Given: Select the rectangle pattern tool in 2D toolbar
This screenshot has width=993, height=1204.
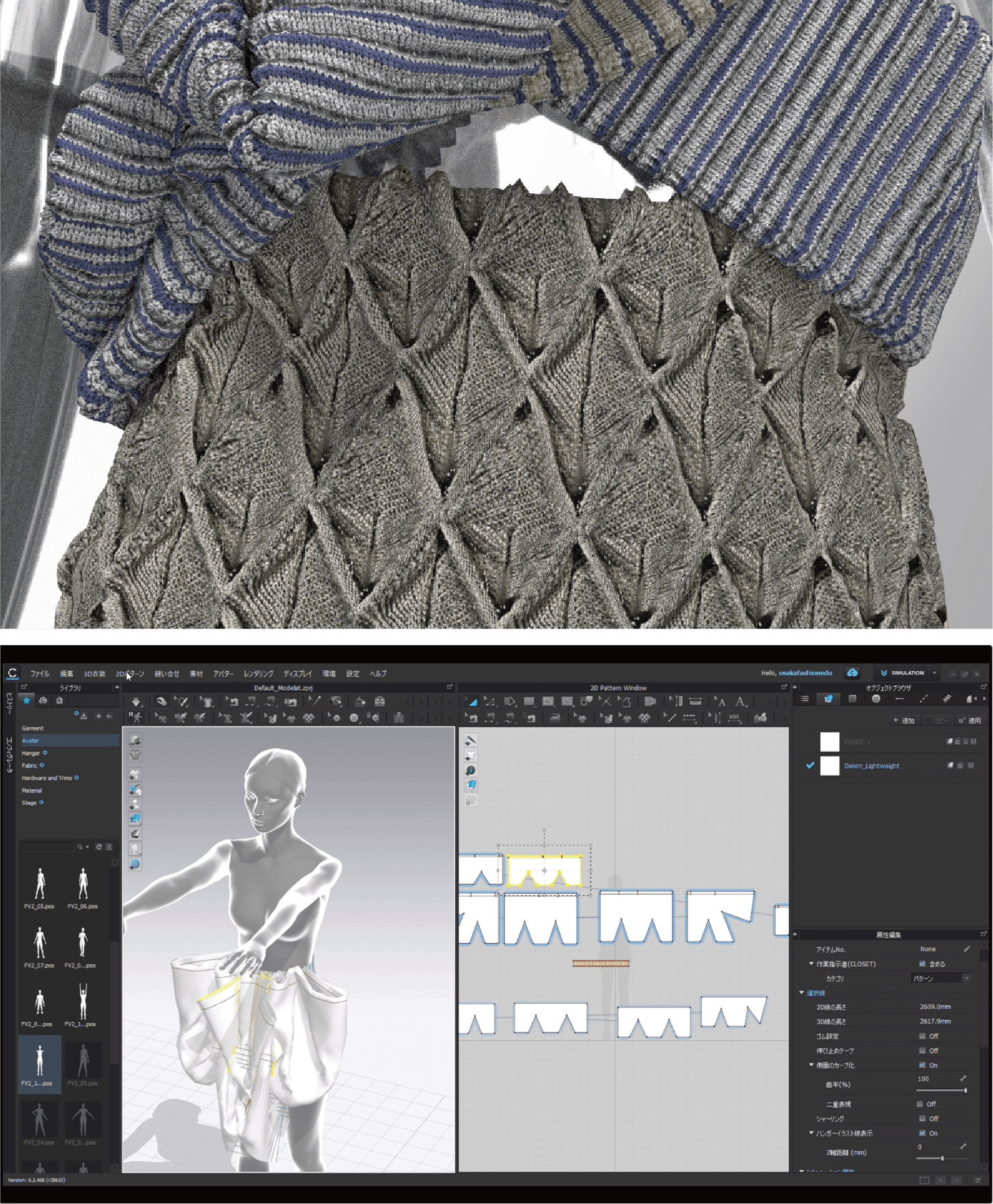Looking at the screenshot, I should tap(529, 702).
